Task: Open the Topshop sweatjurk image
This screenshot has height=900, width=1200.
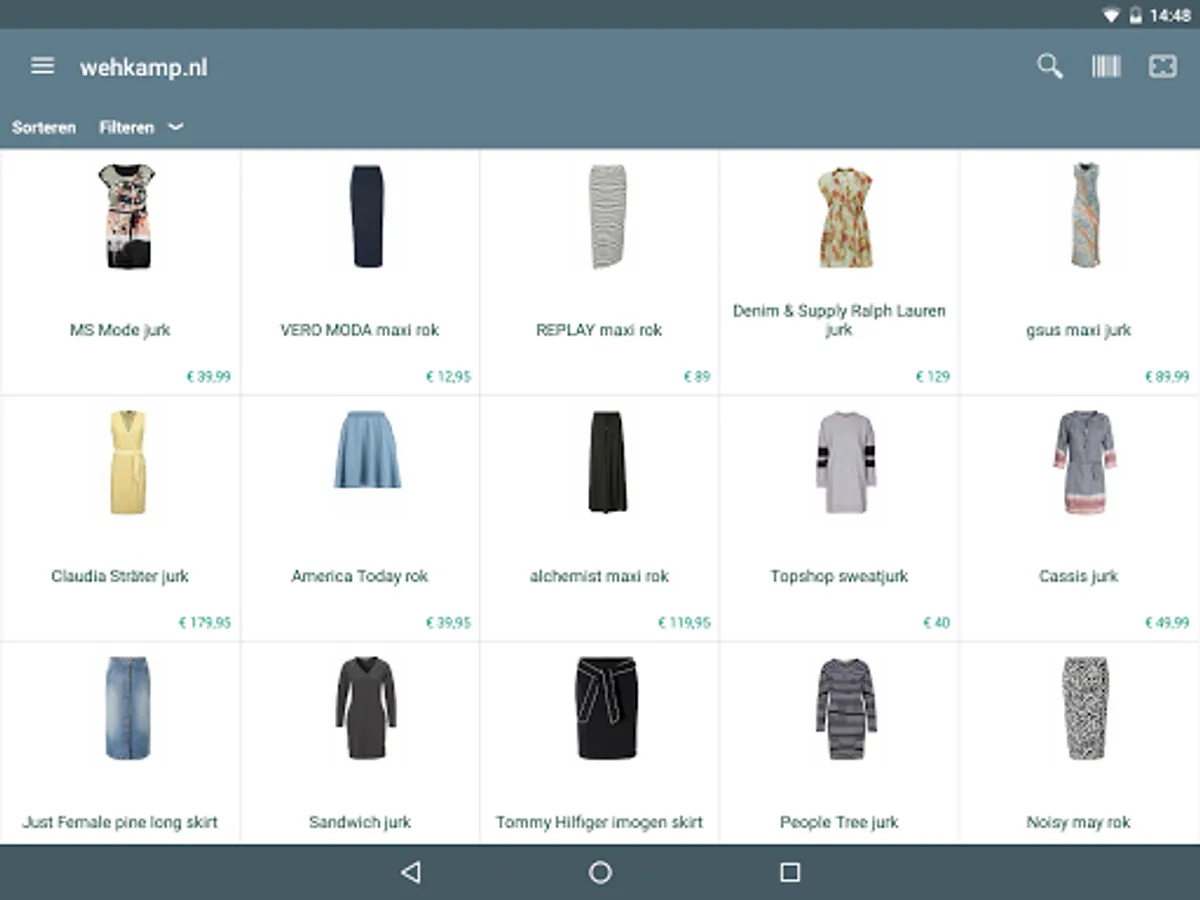Action: tap(846, 463)
